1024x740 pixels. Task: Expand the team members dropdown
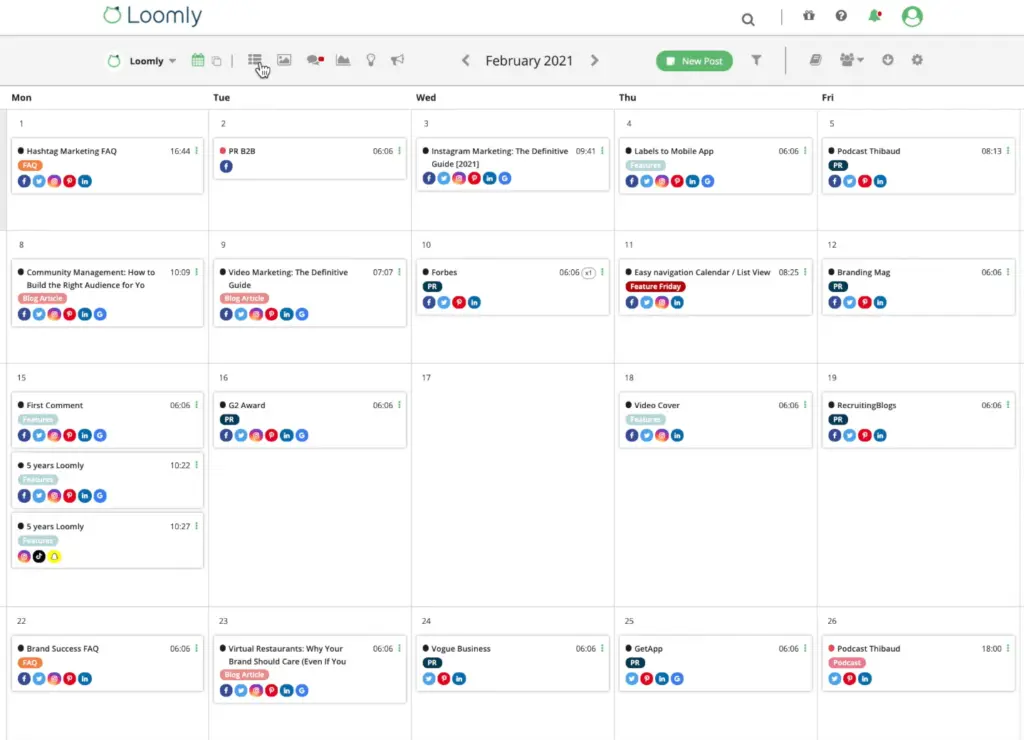tap(852, 60)
